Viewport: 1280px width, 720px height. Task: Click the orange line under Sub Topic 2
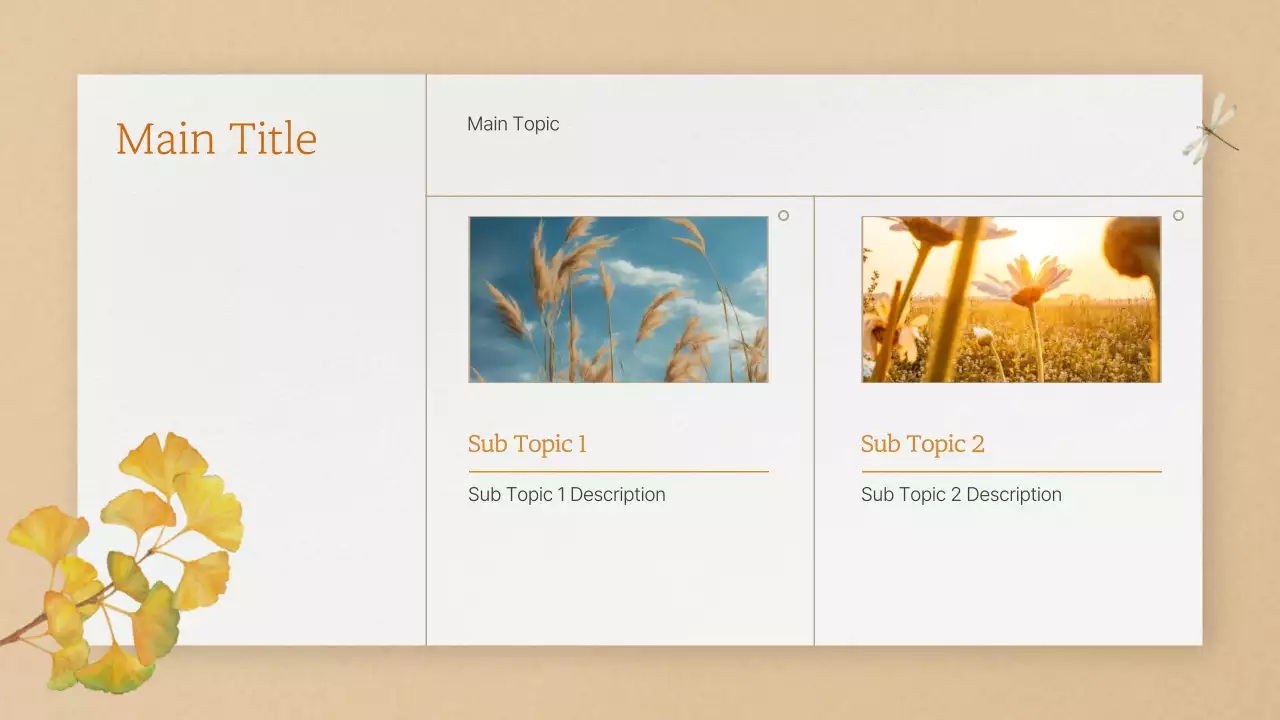click(1011, 471)
